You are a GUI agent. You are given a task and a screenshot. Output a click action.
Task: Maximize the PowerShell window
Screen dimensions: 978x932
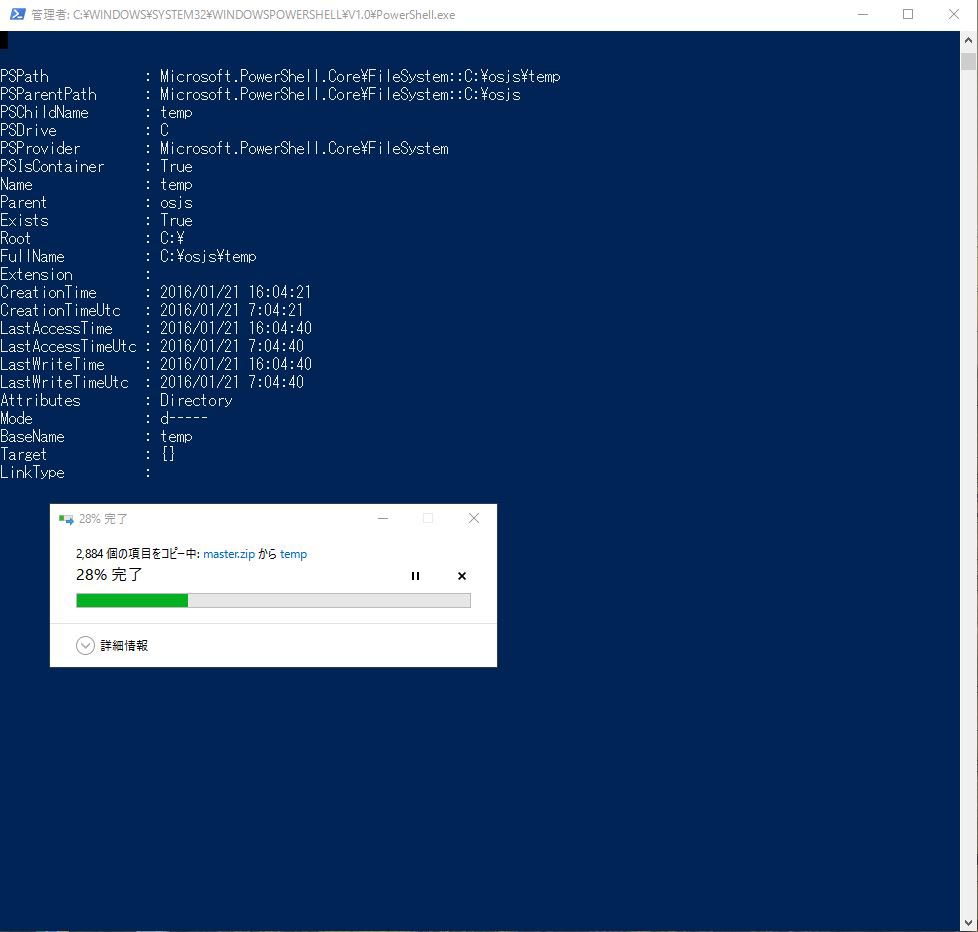[x=908, y=14]
